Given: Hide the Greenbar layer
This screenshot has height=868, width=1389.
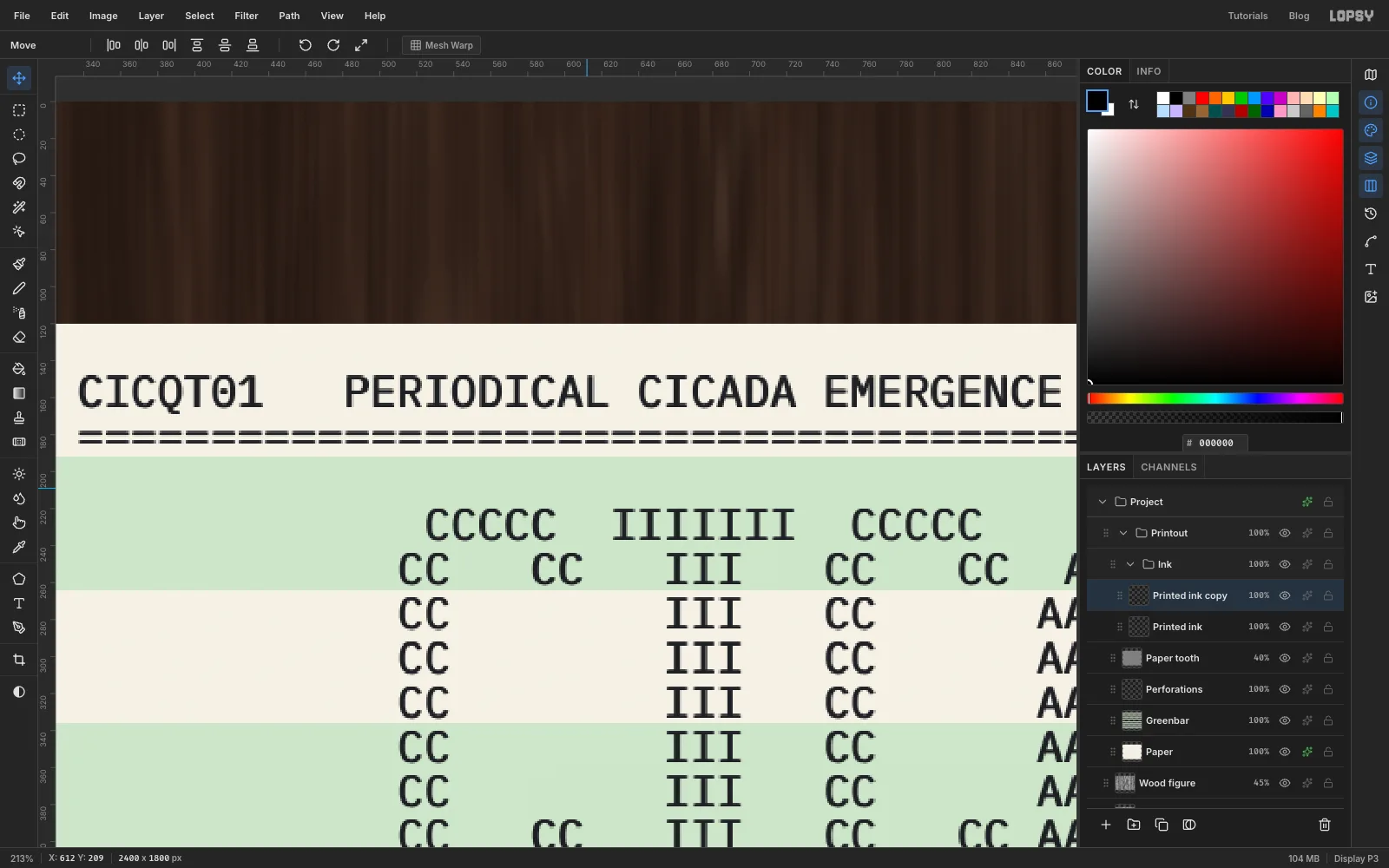Looking at the screenshot, I should coord(1285,720).
